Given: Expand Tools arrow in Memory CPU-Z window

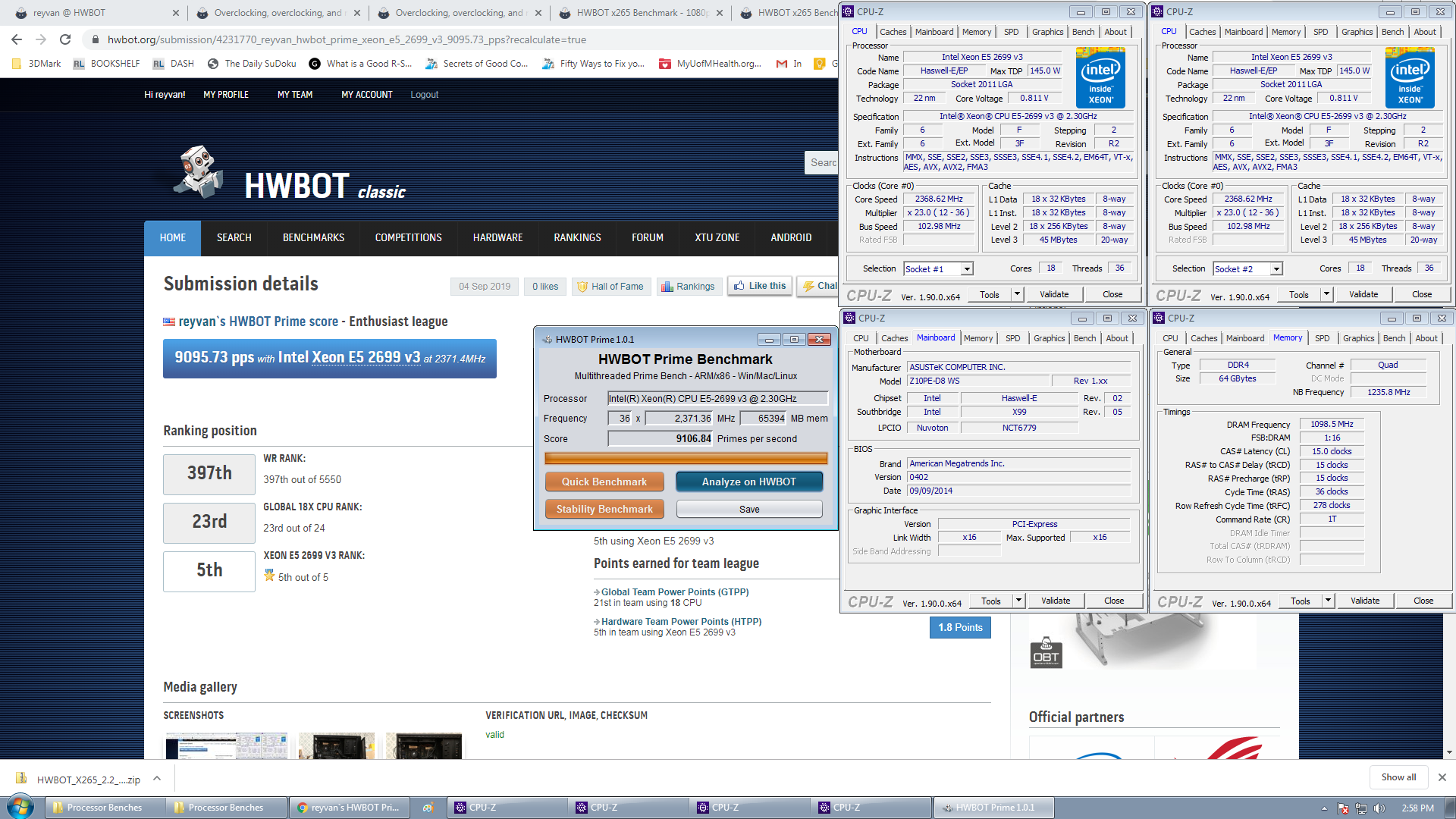Looking at the screenshot, I should pyautogui.click(x=1328, y=601).
